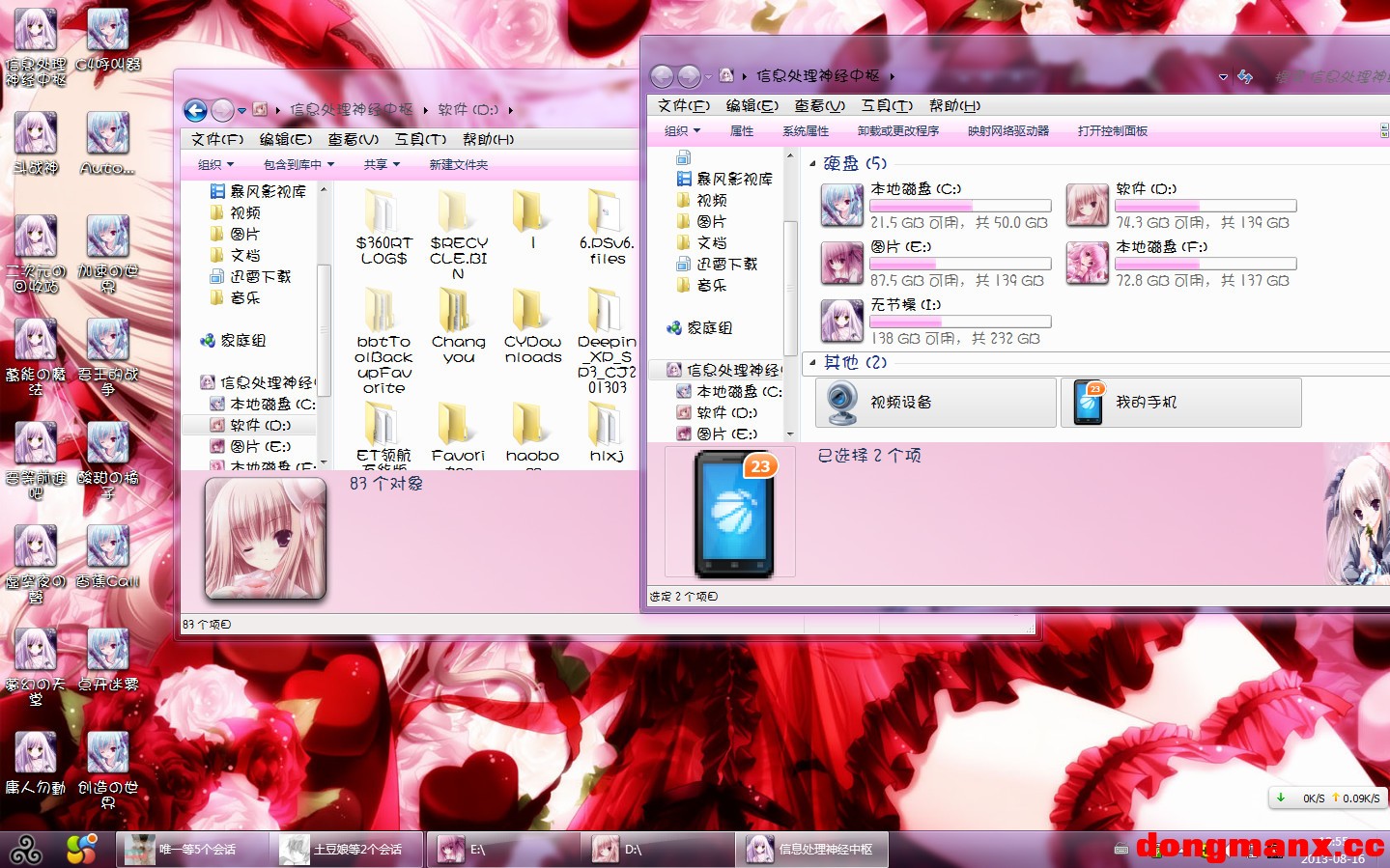The height and width of the screenshot is (868, 1390).
Task: Open the Changyou folder
Action: 456,312
